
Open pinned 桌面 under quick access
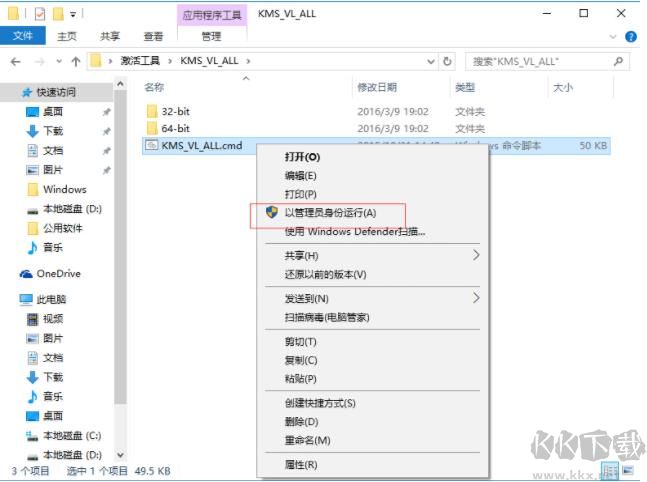tap(53, 111)
